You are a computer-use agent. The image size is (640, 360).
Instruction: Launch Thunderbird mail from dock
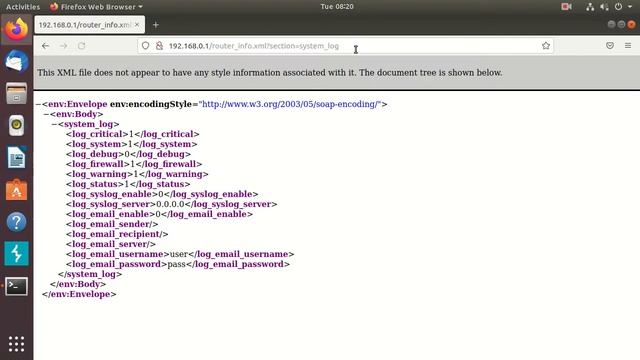[16, 61]
